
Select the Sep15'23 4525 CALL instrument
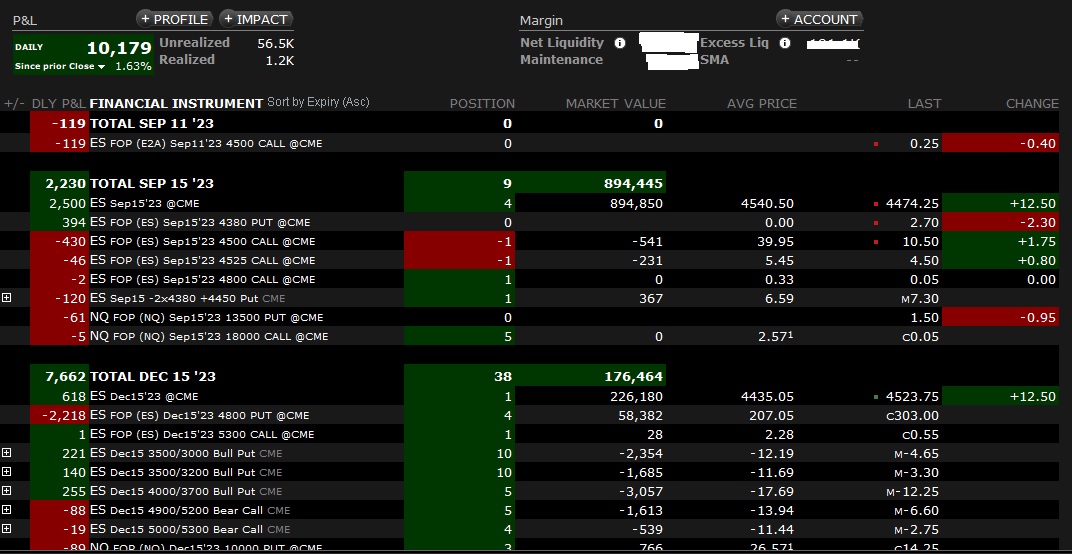click(x=202, y=260)
